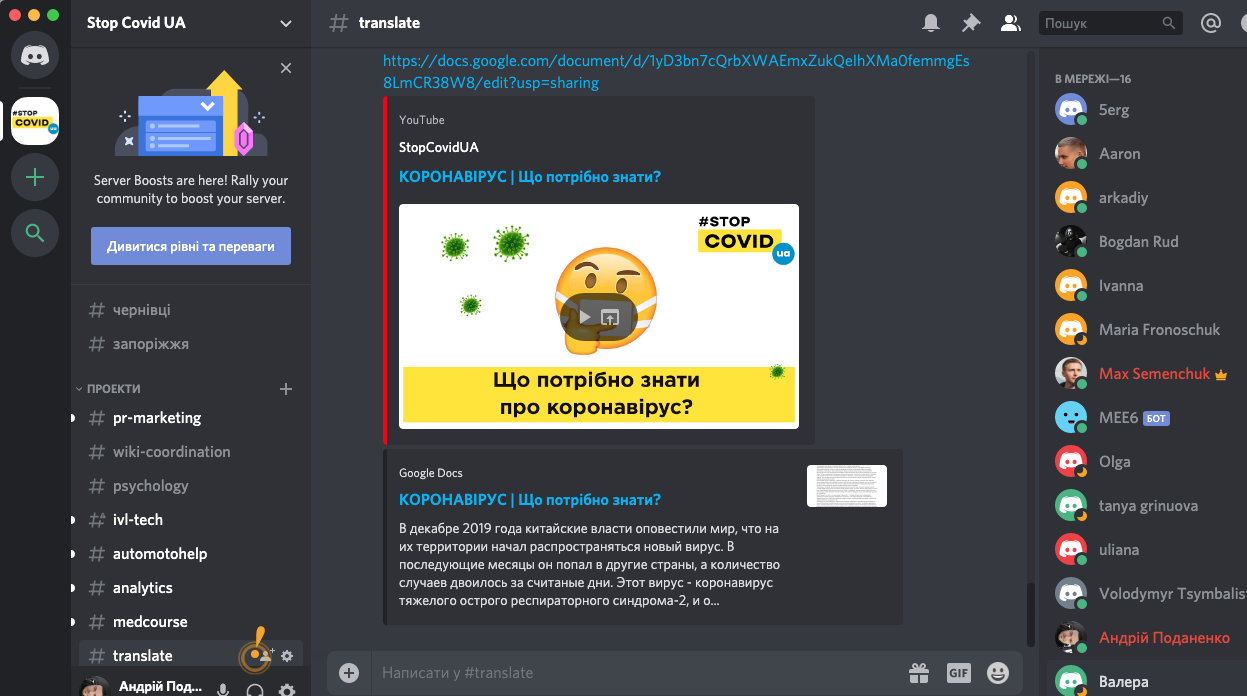1247x696 pixels.
Task: Click the Дивитися рівні та переваги button
Action: [x=191, y=246]
